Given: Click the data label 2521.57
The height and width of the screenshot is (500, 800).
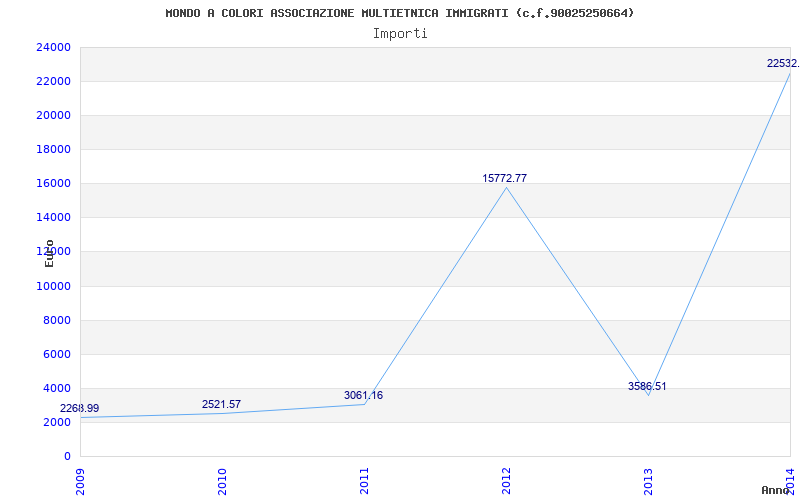Looking at the screenshot, I should (x=221, y=405).
